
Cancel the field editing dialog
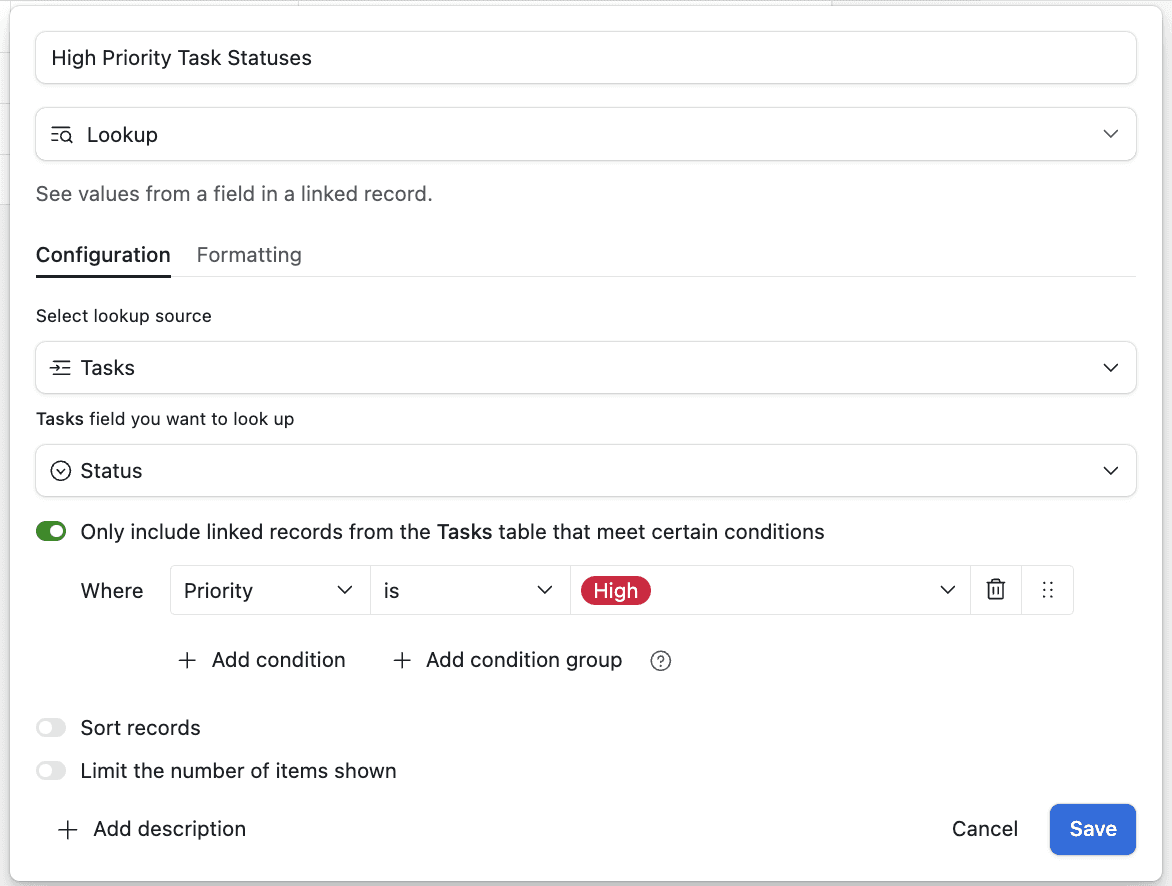(984, 829)
